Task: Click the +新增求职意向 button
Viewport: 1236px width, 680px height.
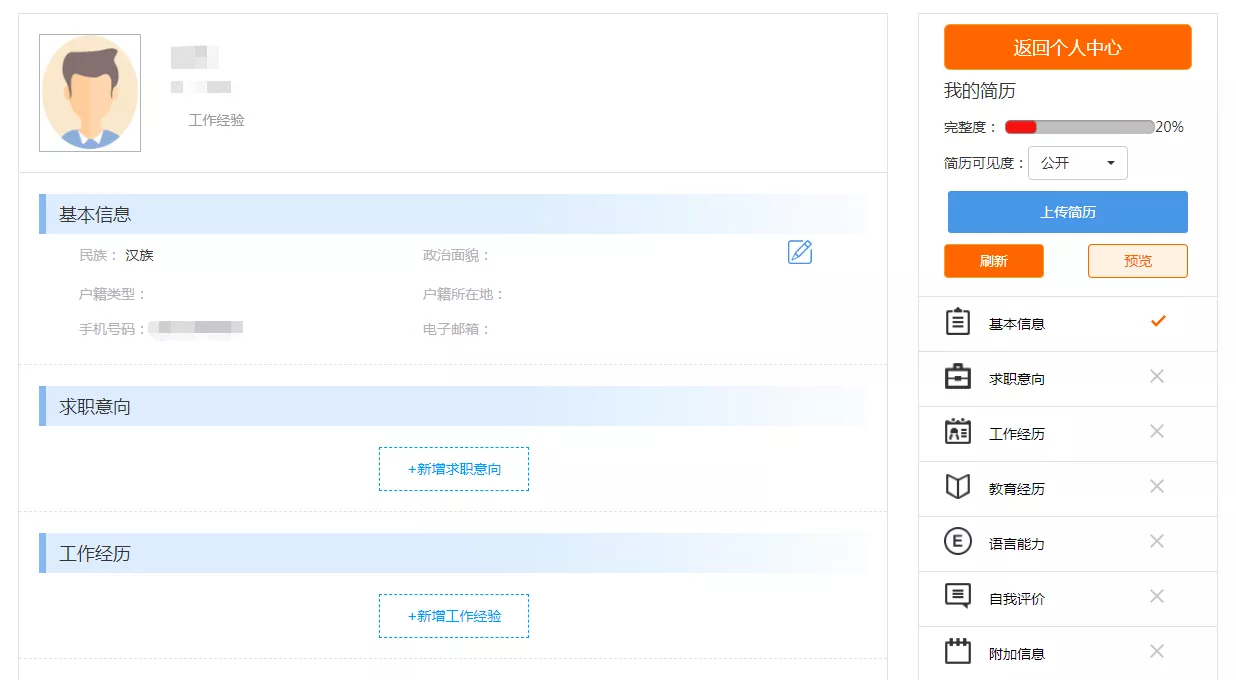Action: point(454,469)
